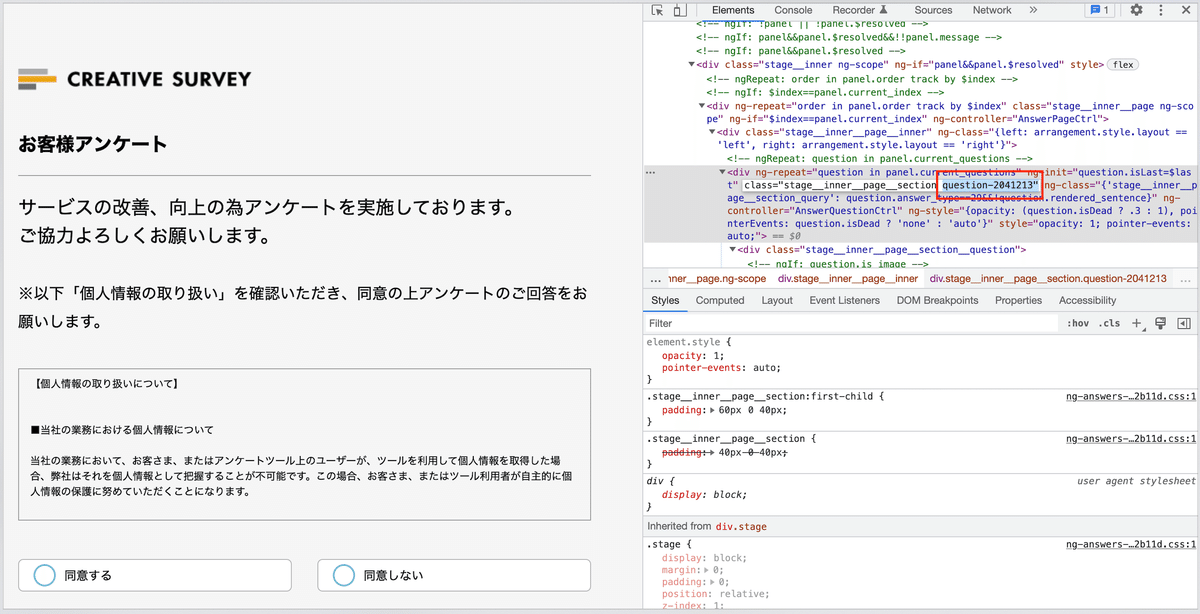Open the Elements tab
Image resolution: width=1200 pixels, height=614 pixels.
733,10
